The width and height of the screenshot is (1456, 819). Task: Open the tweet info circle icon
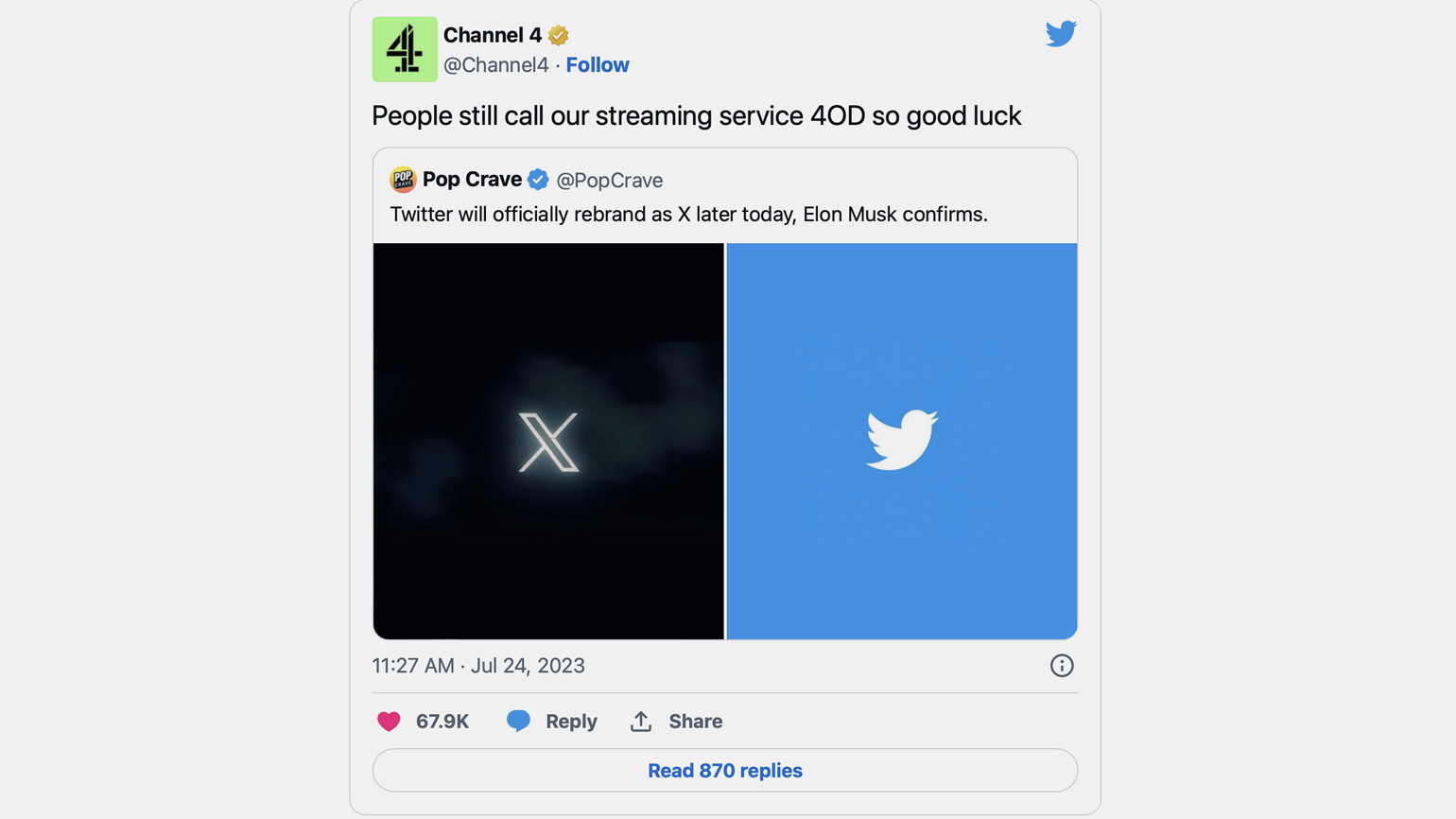[1062, 666]
